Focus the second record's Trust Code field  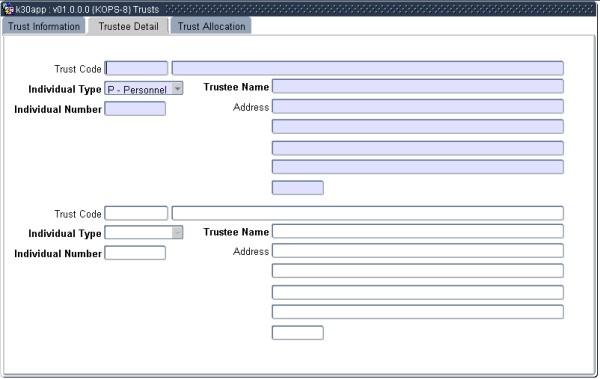[x=136, y=213]
